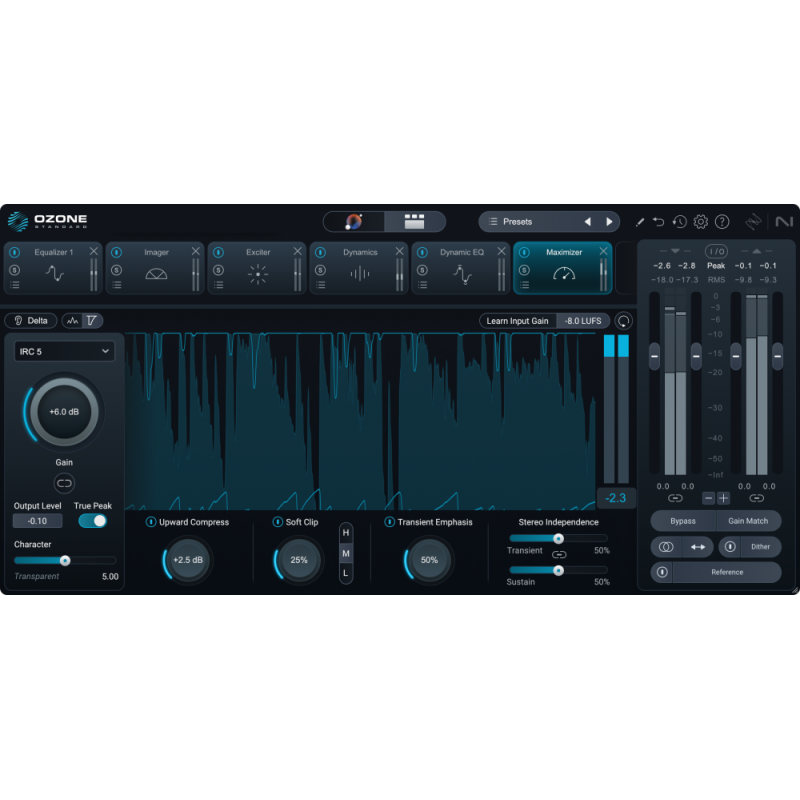Viewport: 800px width, 800px height.
Task: Switch to the M band tab
Action: 347,553
